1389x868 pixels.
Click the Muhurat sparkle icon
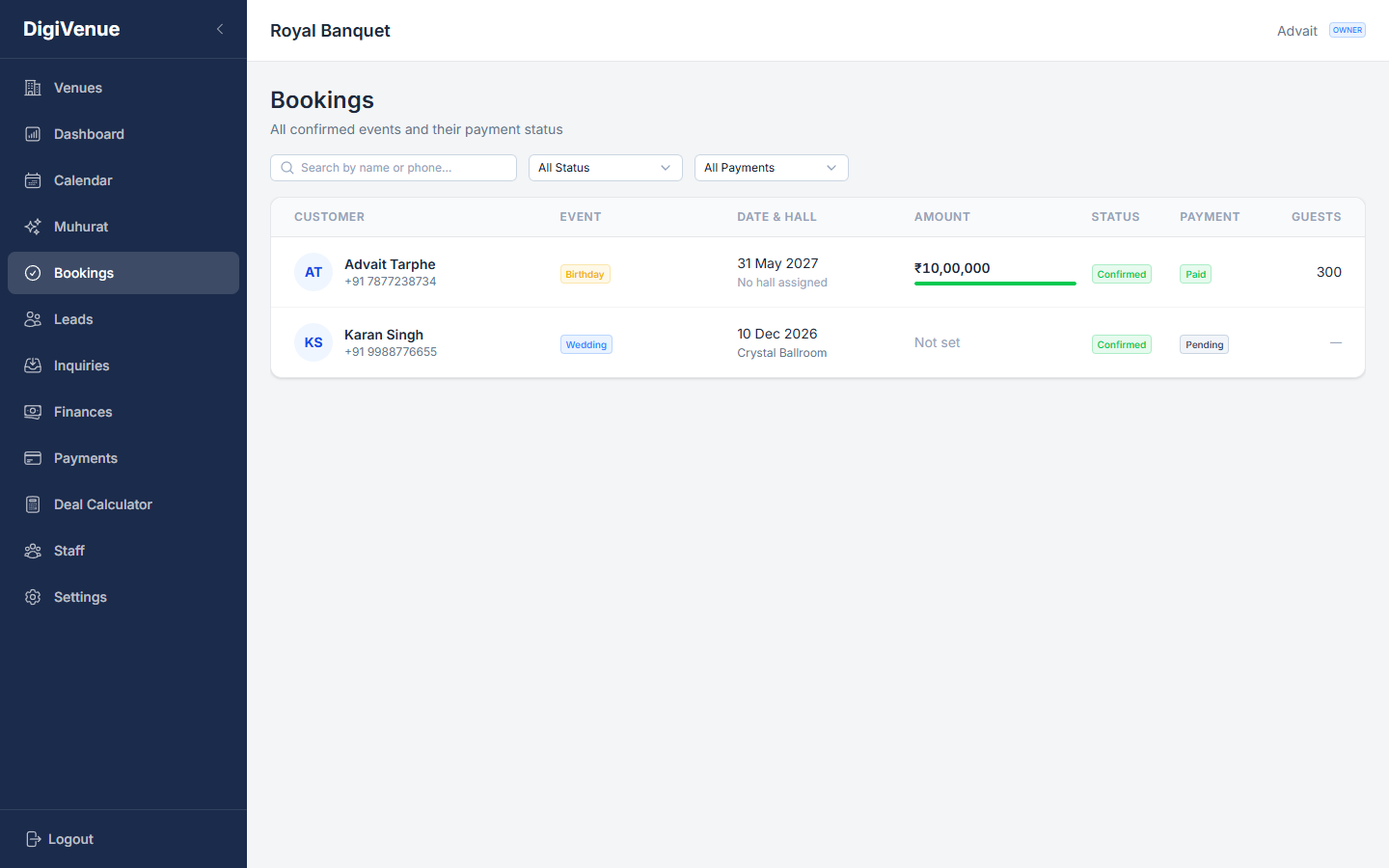coord(33,227)
